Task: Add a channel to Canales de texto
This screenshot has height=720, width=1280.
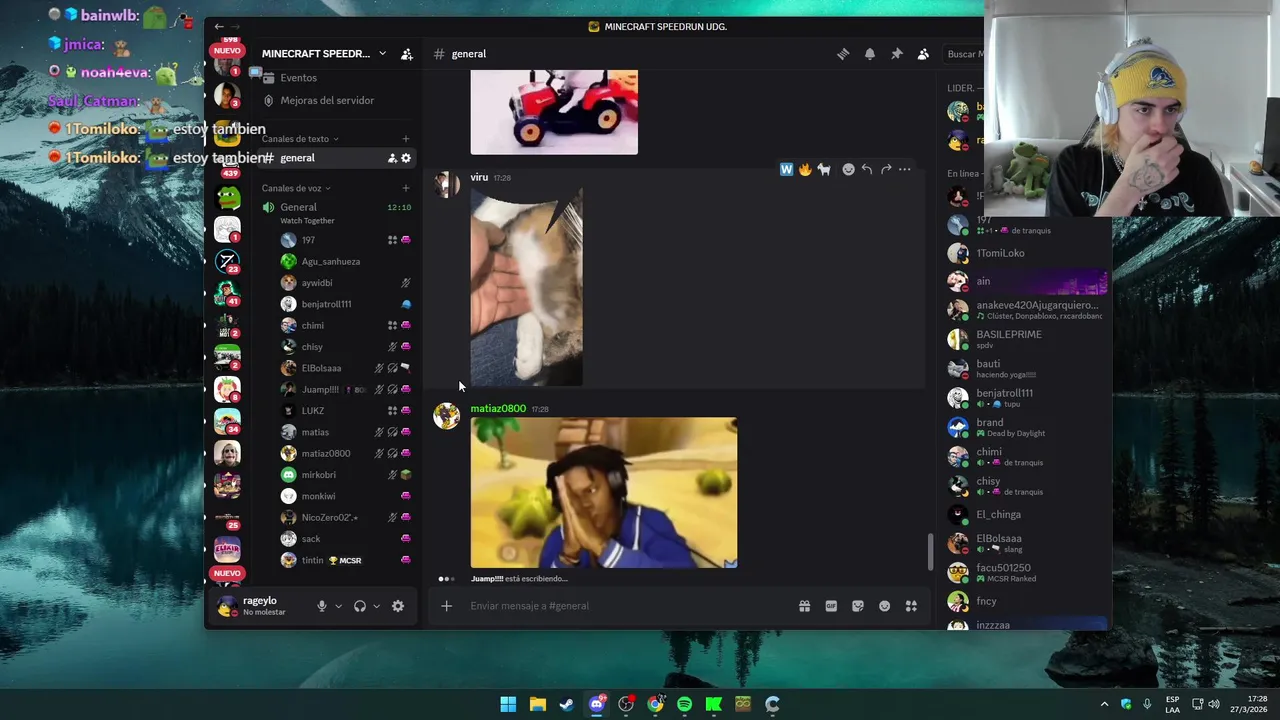Action: click(405, 139)
